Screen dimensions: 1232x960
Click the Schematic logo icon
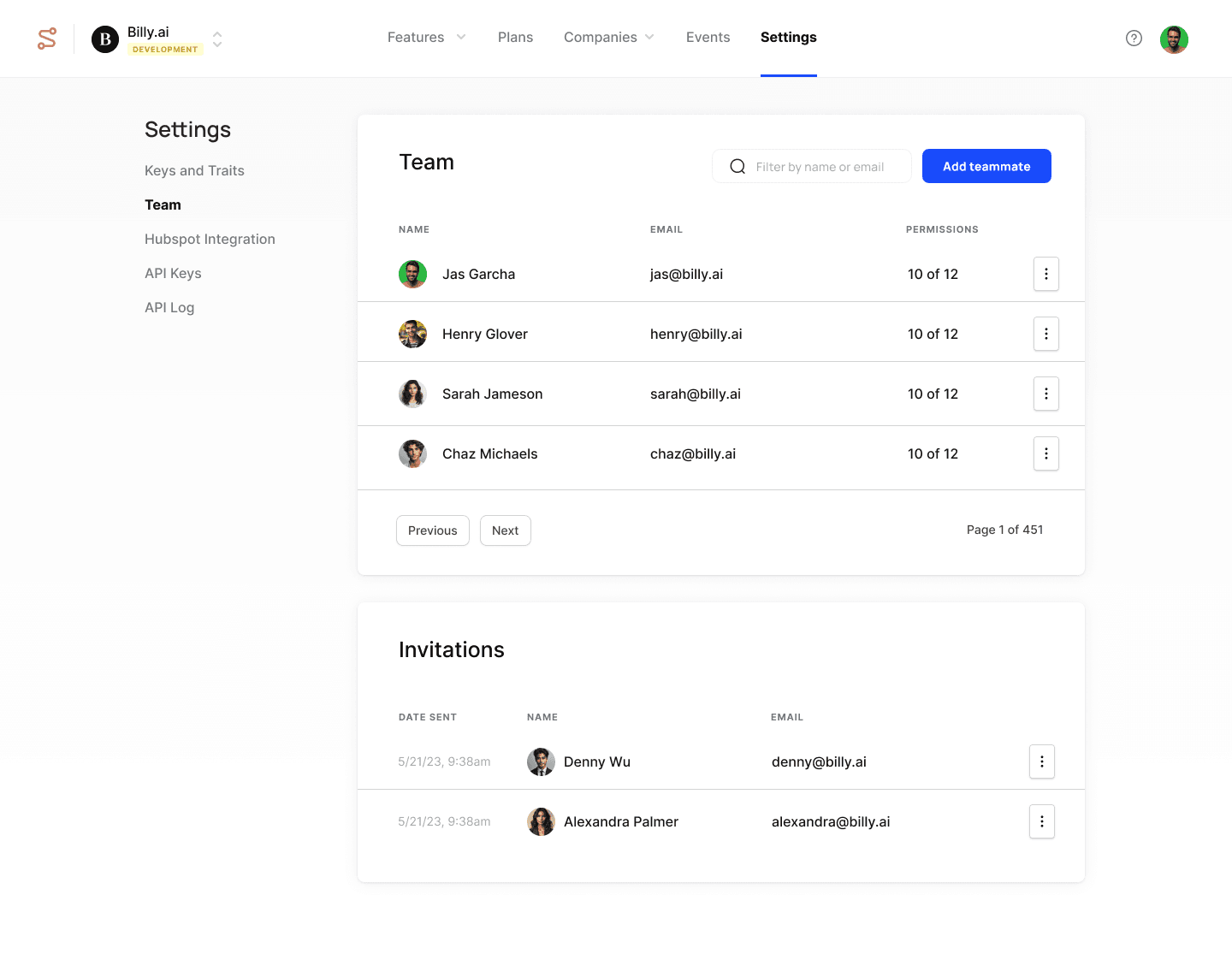point(47,39)
